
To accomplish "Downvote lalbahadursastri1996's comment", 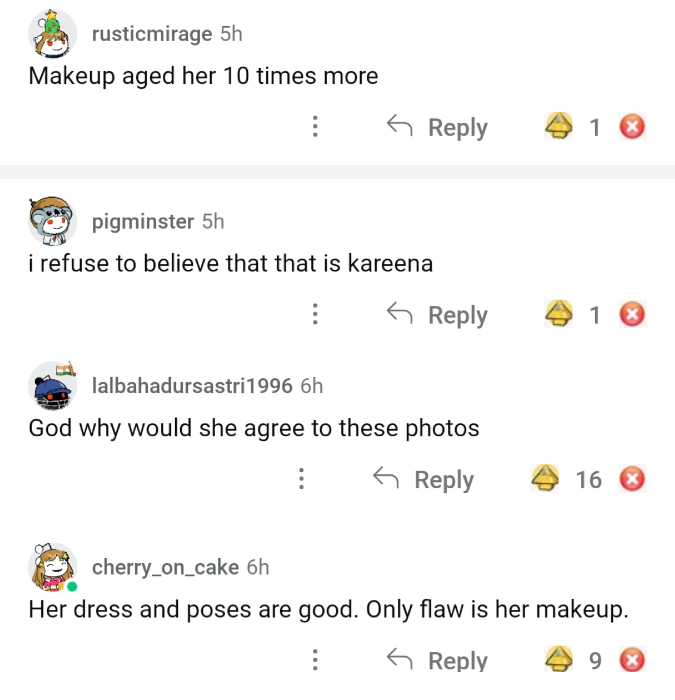I will (632, 480).
